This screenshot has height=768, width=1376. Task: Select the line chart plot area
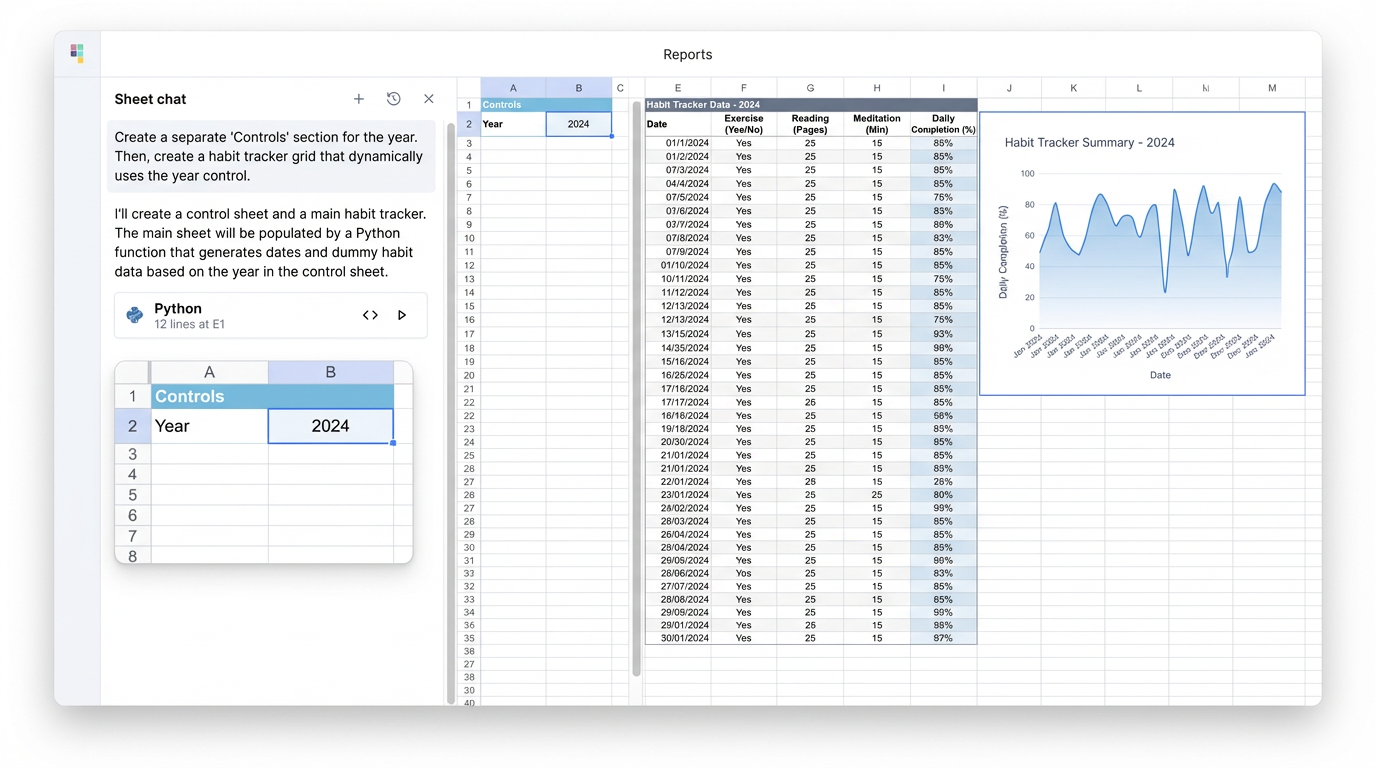[x=1160, y=251]
